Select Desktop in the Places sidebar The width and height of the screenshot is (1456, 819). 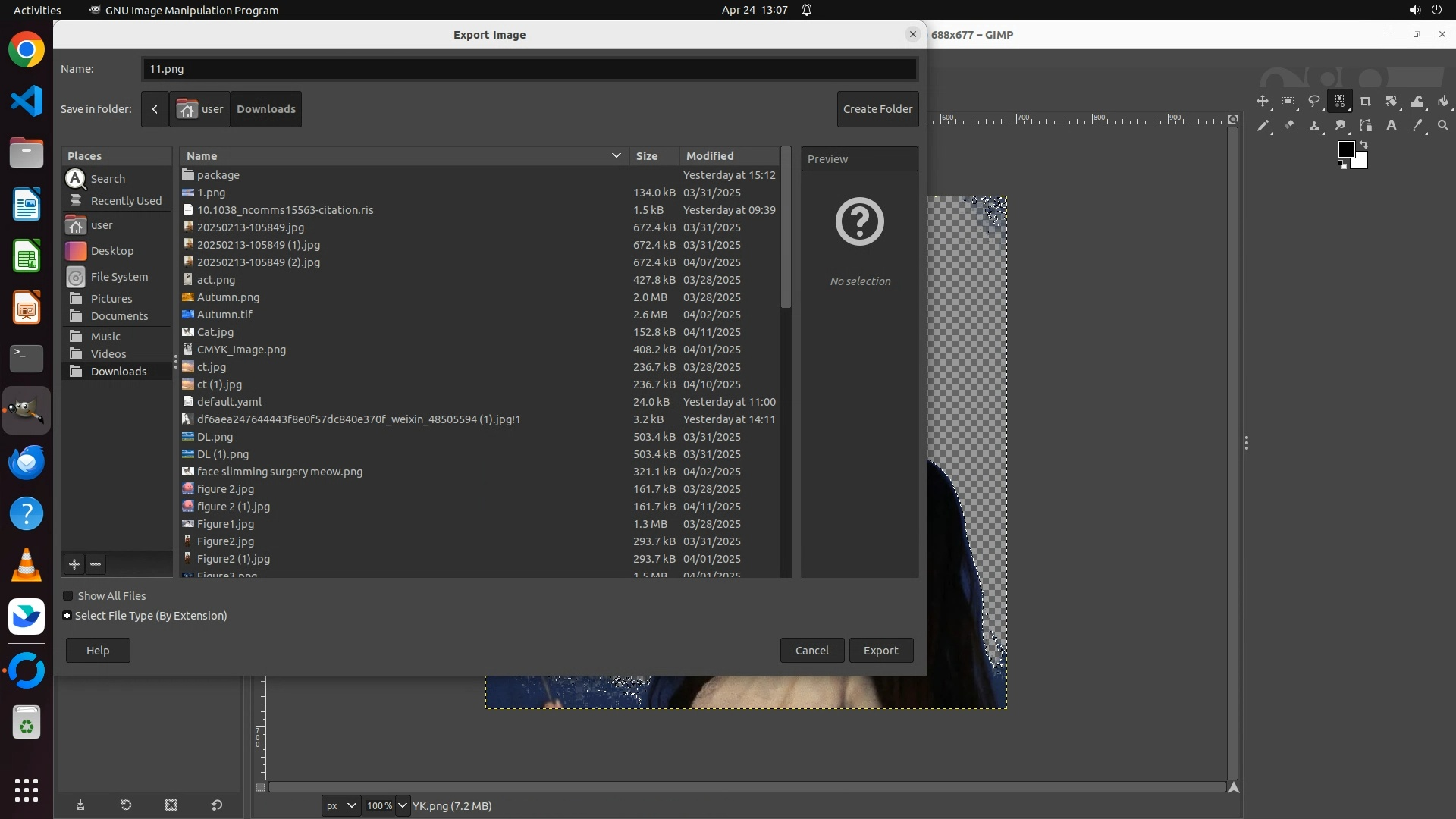coord(112,251)
